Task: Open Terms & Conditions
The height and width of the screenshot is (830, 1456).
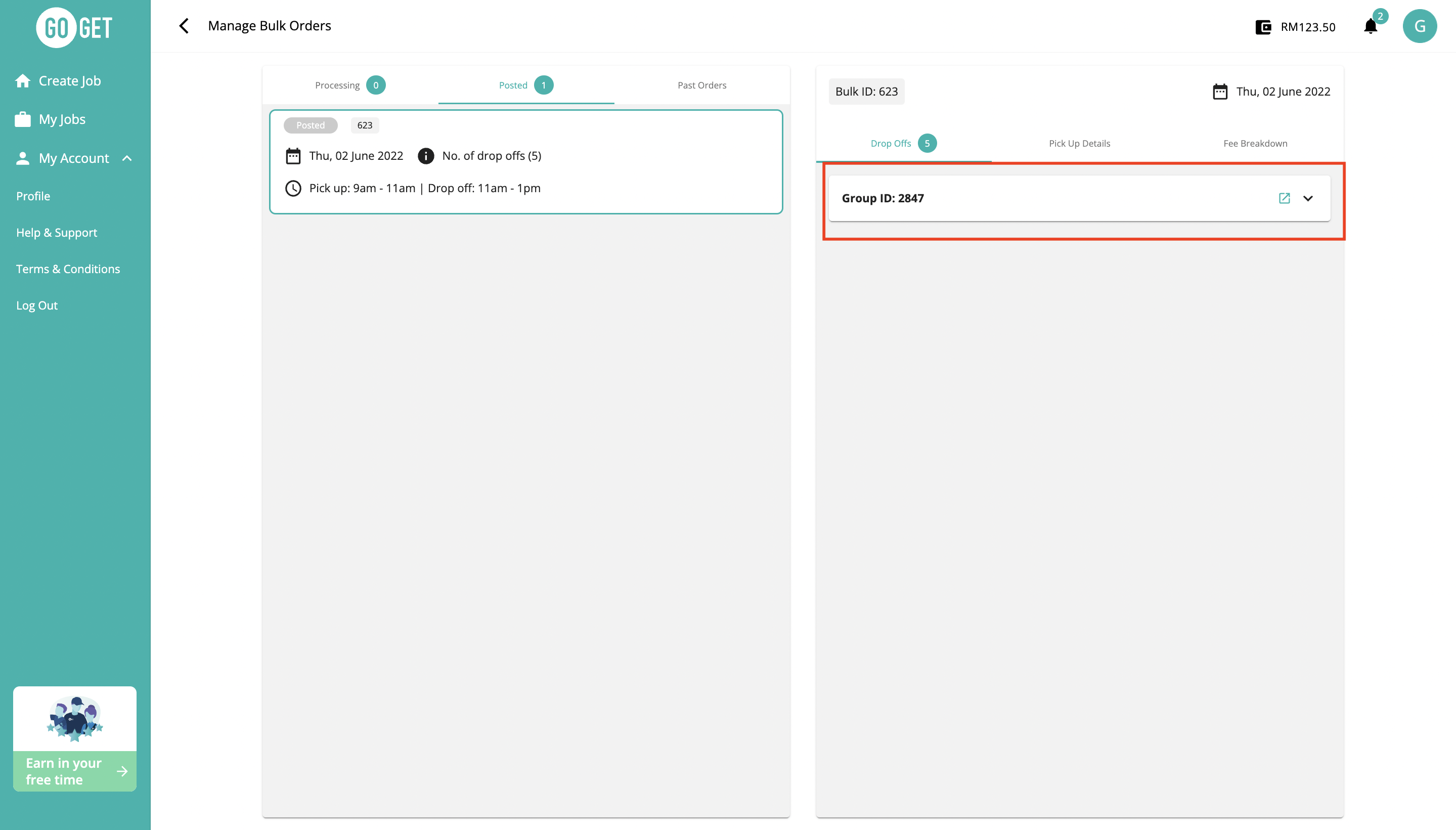Action: click(x=68, y=269)
